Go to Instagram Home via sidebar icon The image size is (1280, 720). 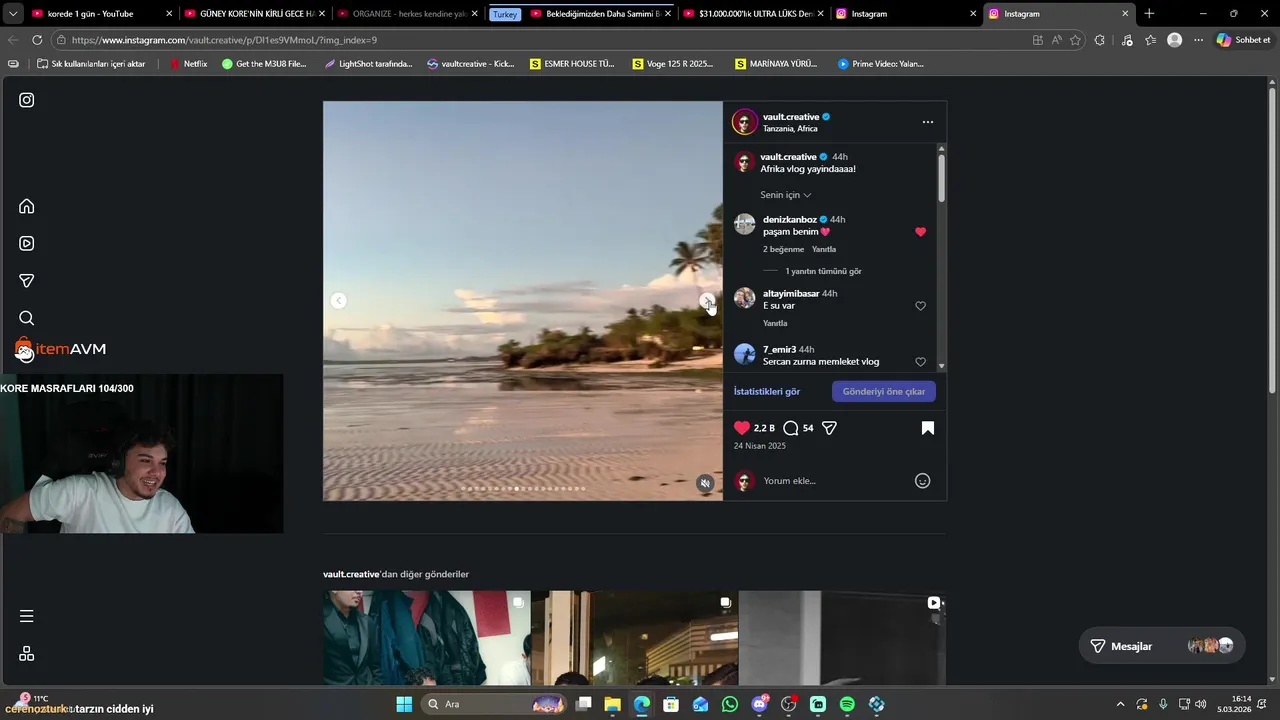27,206
